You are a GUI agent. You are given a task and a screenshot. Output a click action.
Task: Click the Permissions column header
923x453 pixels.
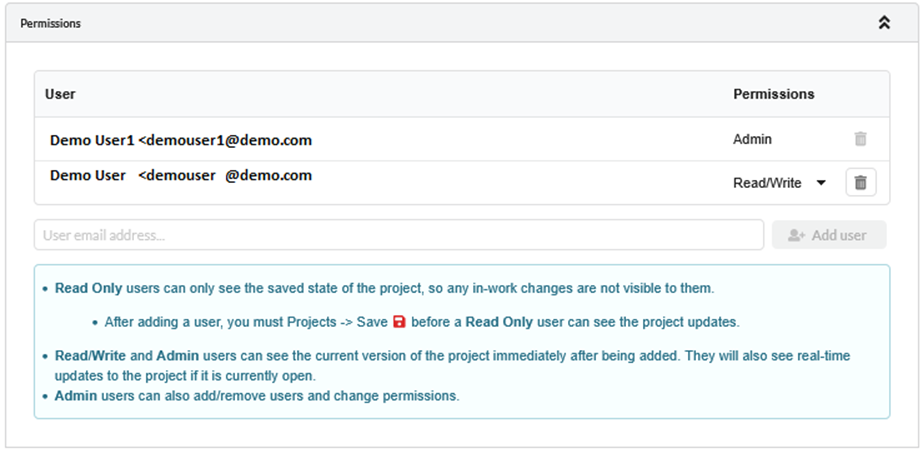point(773,94)
